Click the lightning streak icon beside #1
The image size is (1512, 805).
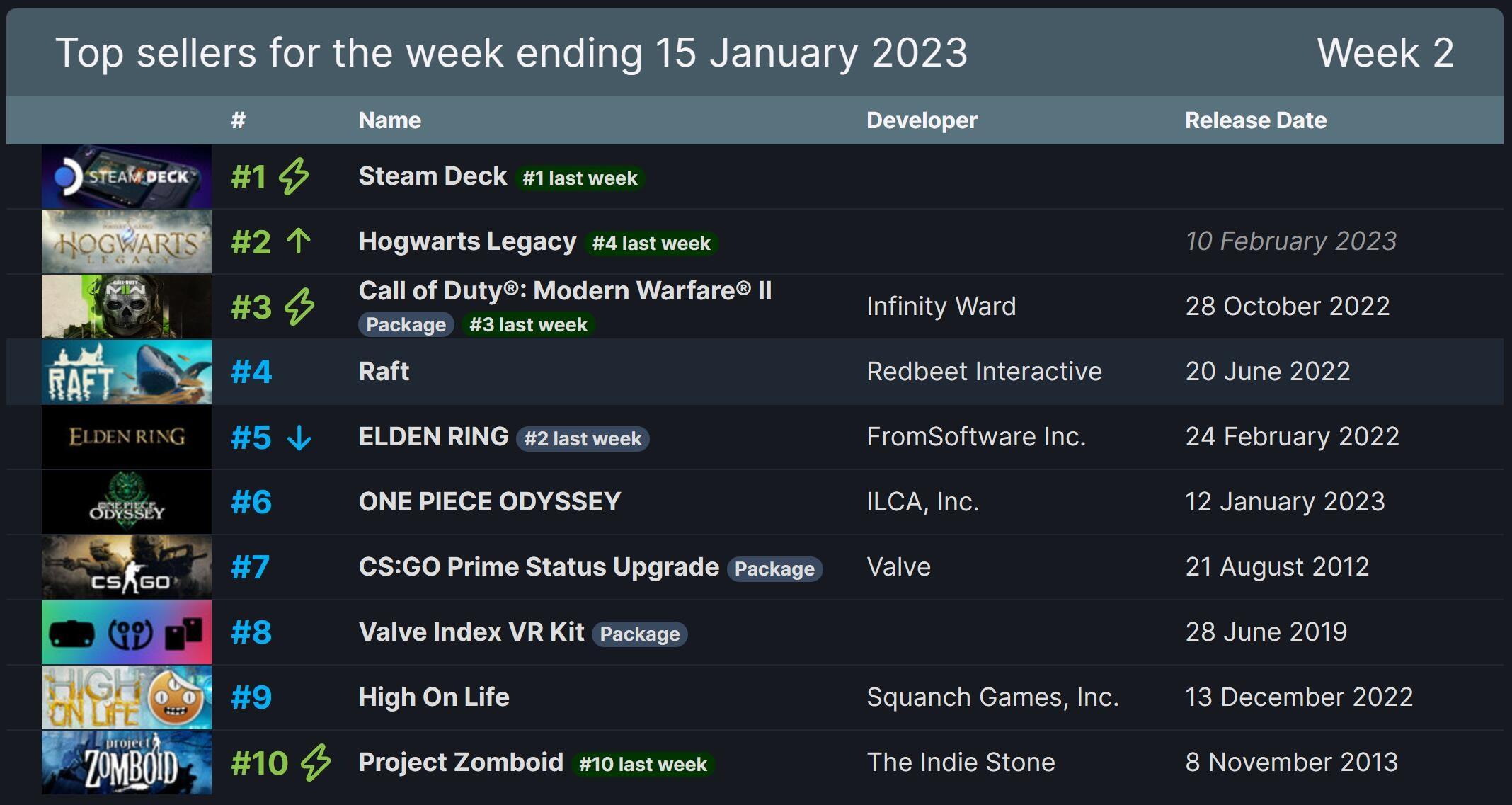pos(293,176)
